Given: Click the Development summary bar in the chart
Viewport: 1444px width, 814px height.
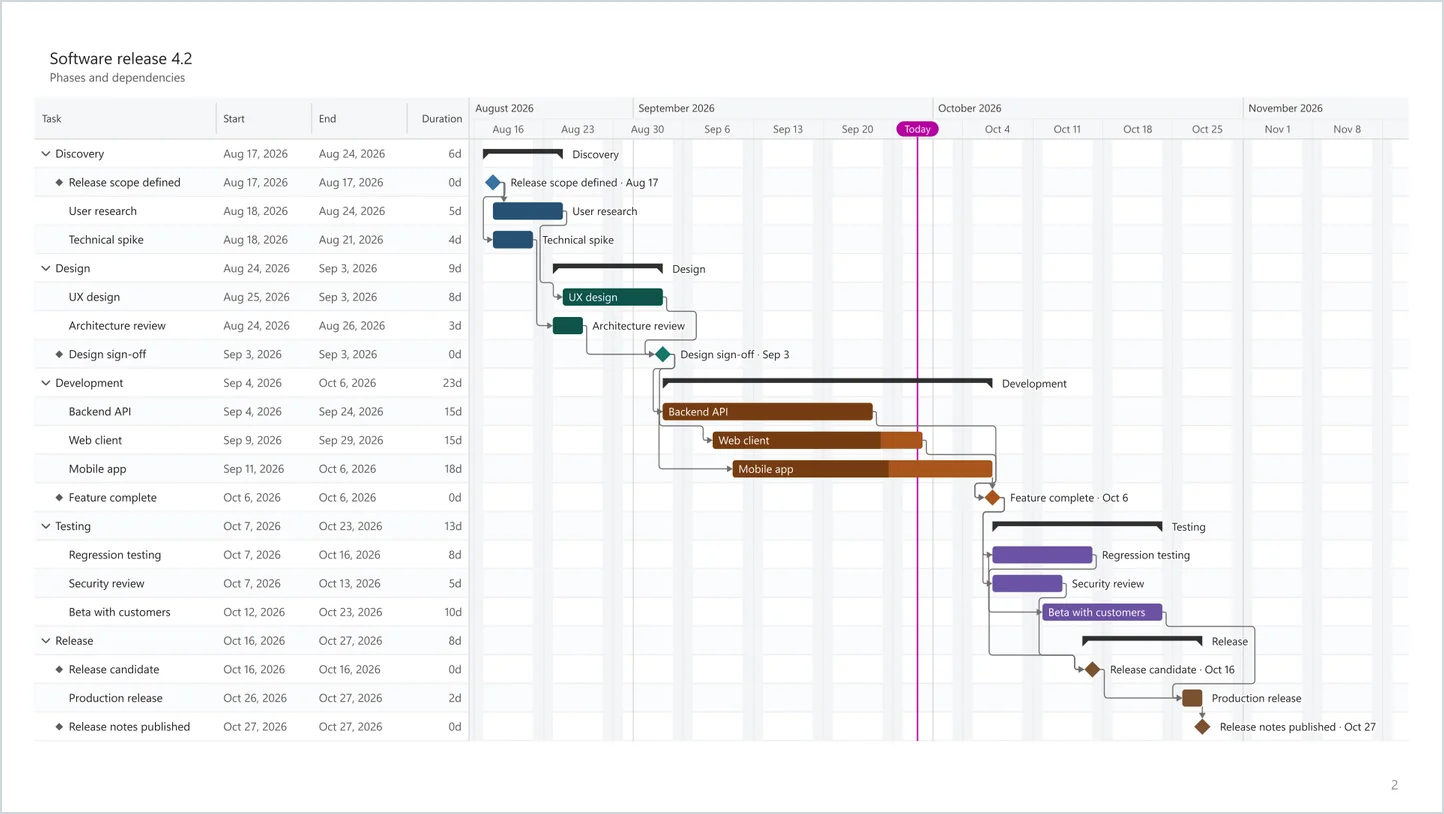Looking at the screenshot, I should pyautogui.click(x=828, y=383).
